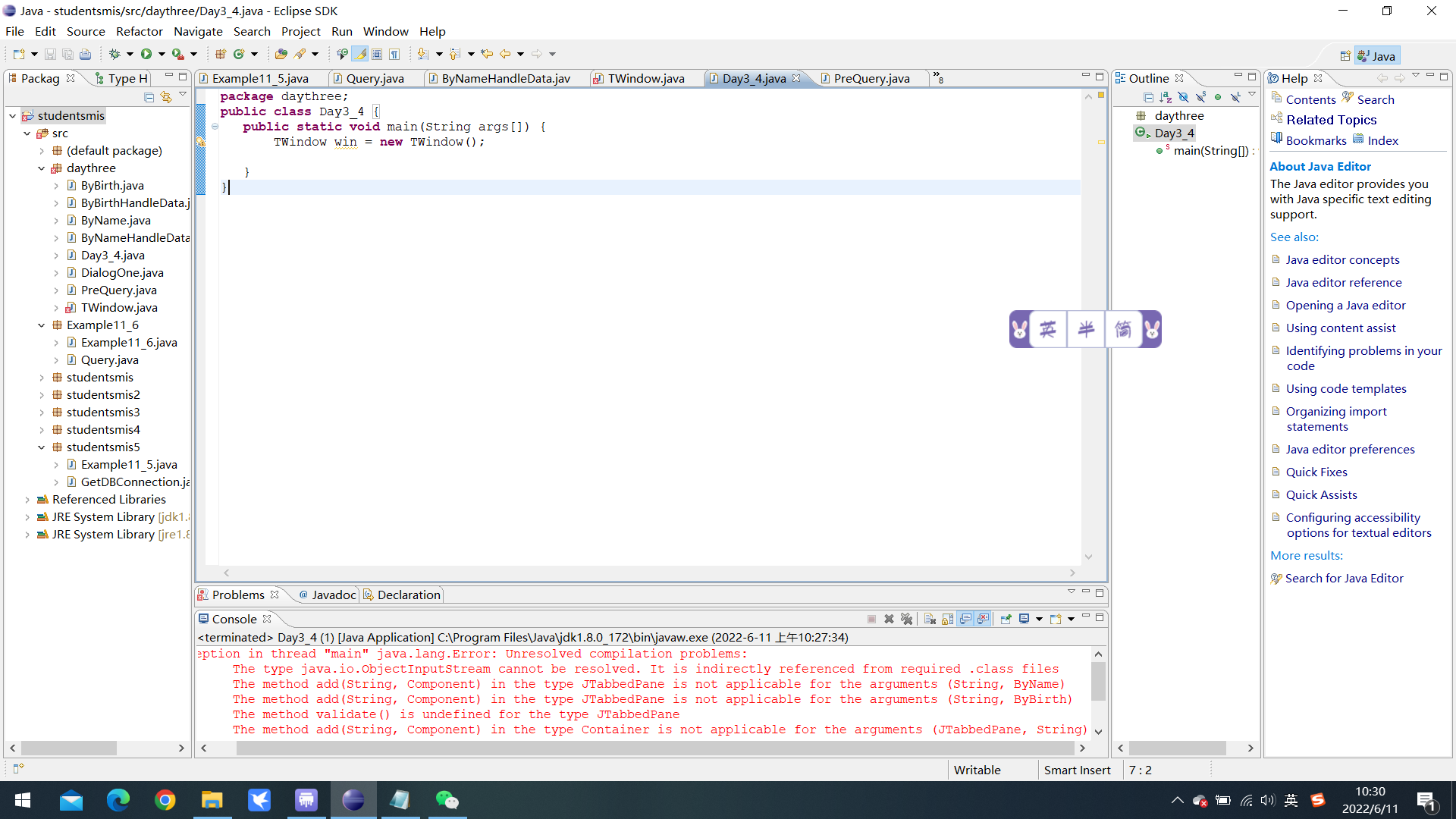Collapse the daythree package node

coord(42,168)
